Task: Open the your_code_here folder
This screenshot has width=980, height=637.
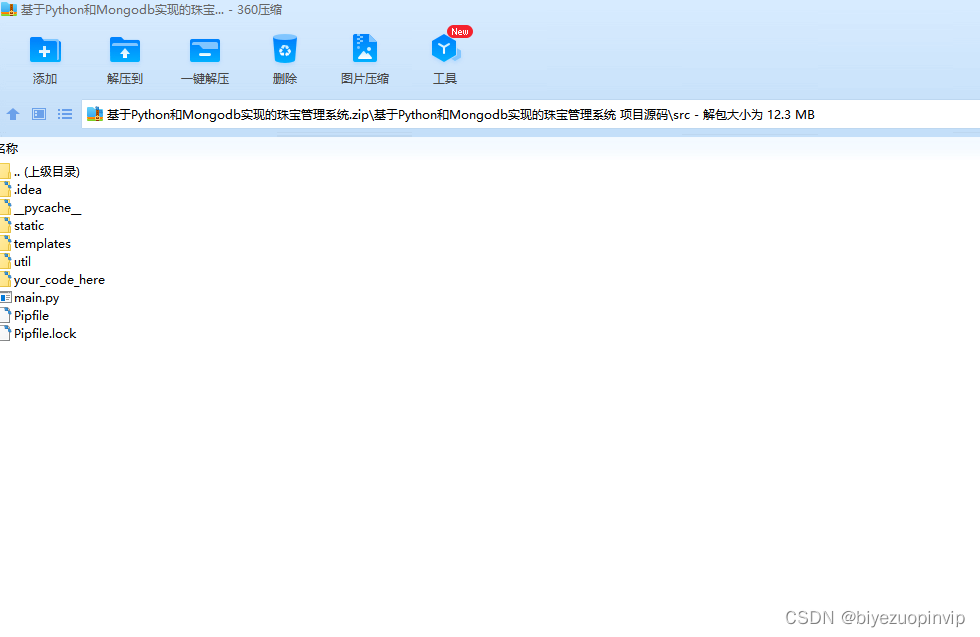Action: pyautogui.click(x=58, y=279)
